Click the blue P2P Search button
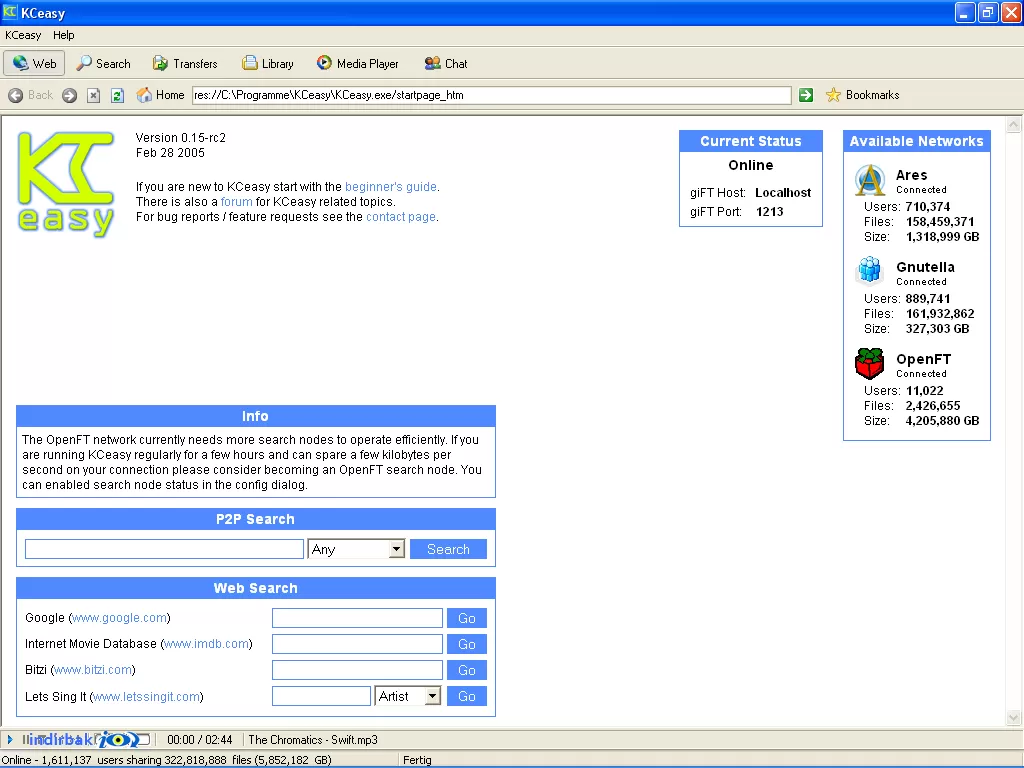This screenshot has height=768, width=1024. click(448, 549)
